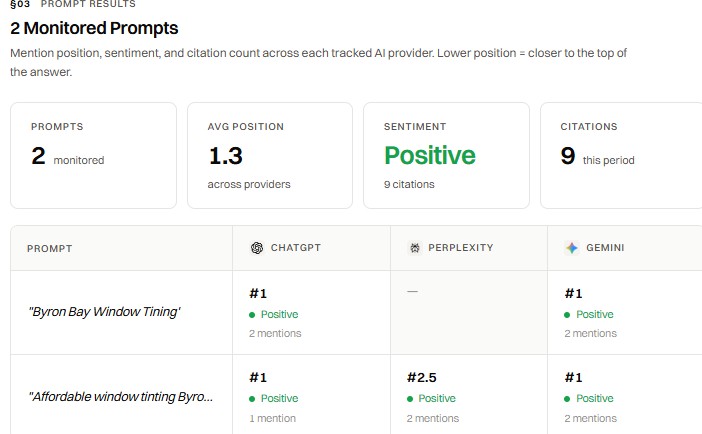702x434 pixels.
Task: Select the PERPLEXITY column header label
Action: (461, 248)
